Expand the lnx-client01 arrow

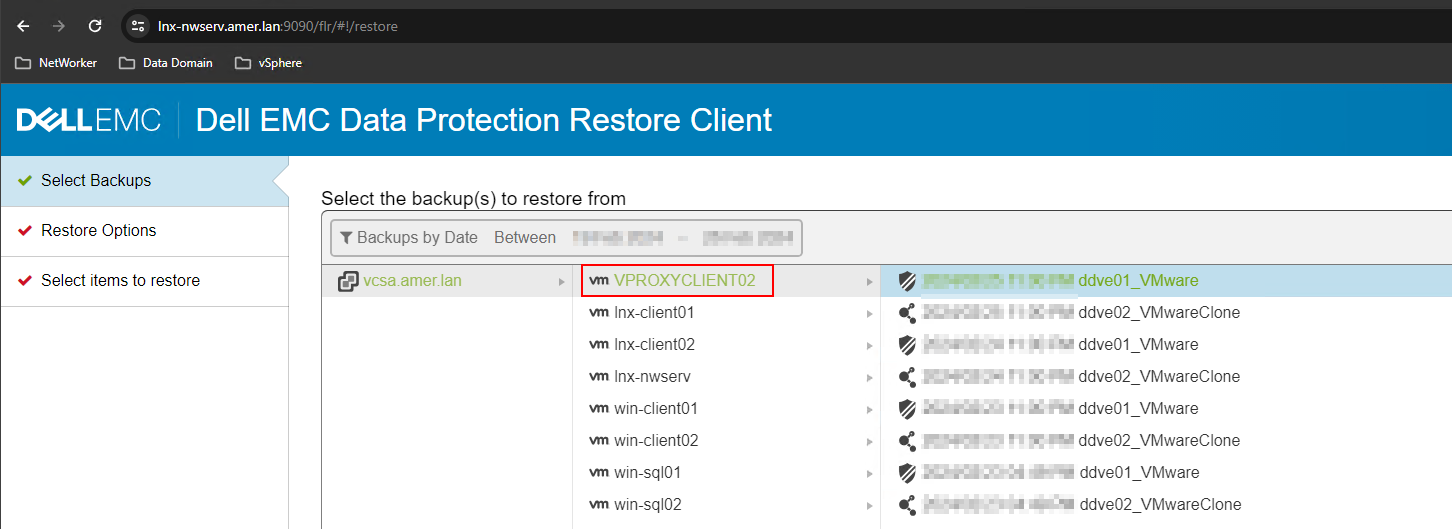pyautogui.click(x=870, y=314)
